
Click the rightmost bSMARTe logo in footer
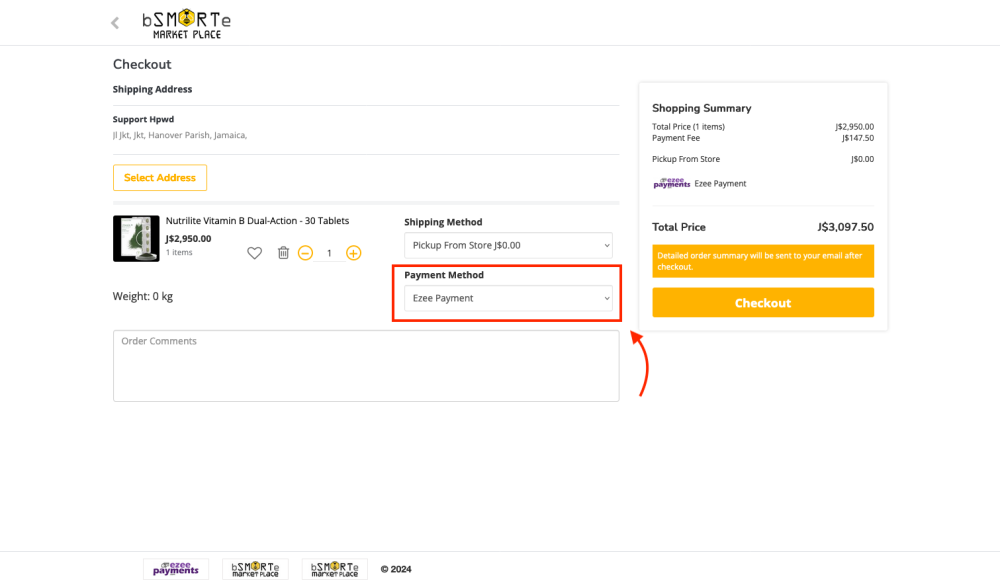tap(334, 569)
